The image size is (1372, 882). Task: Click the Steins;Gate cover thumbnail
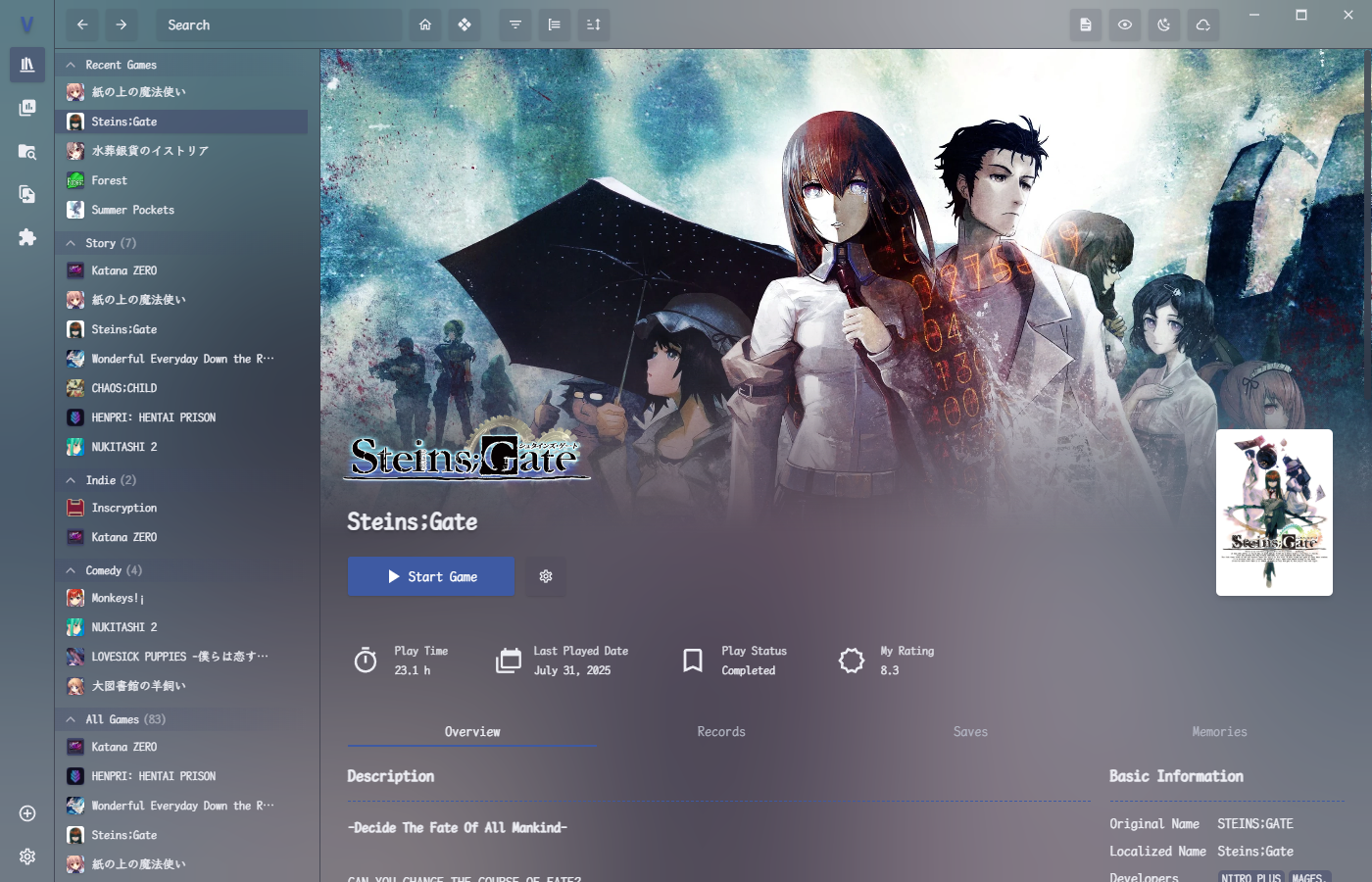click(1274, 513)
